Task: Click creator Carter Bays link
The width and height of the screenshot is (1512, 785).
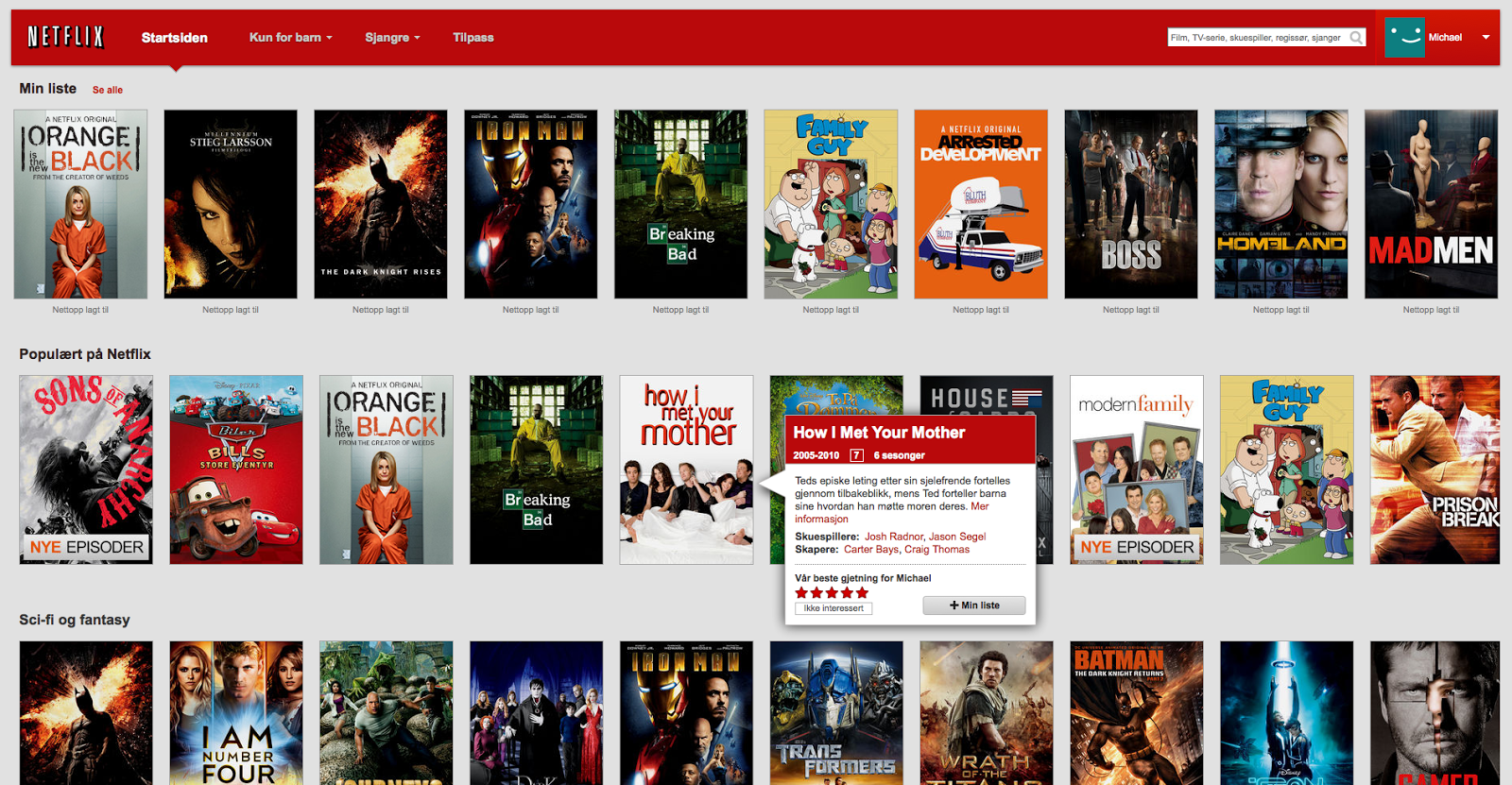Action: 871,550
